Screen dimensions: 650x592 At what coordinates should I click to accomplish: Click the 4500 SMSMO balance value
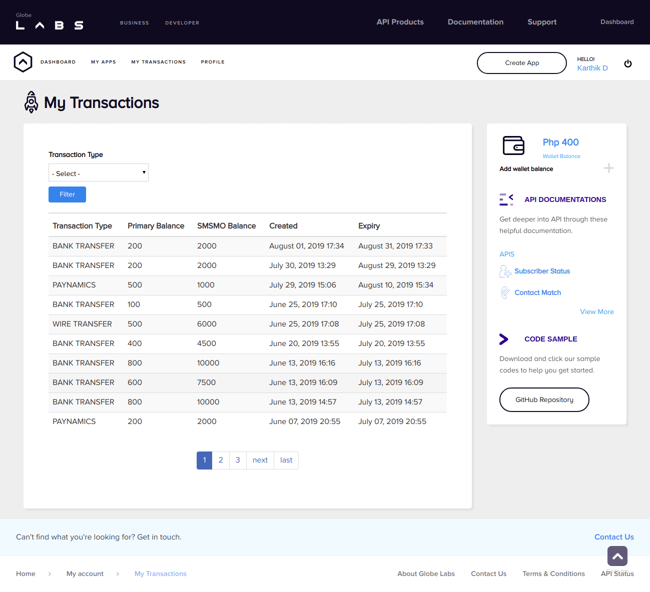(206, 343)
